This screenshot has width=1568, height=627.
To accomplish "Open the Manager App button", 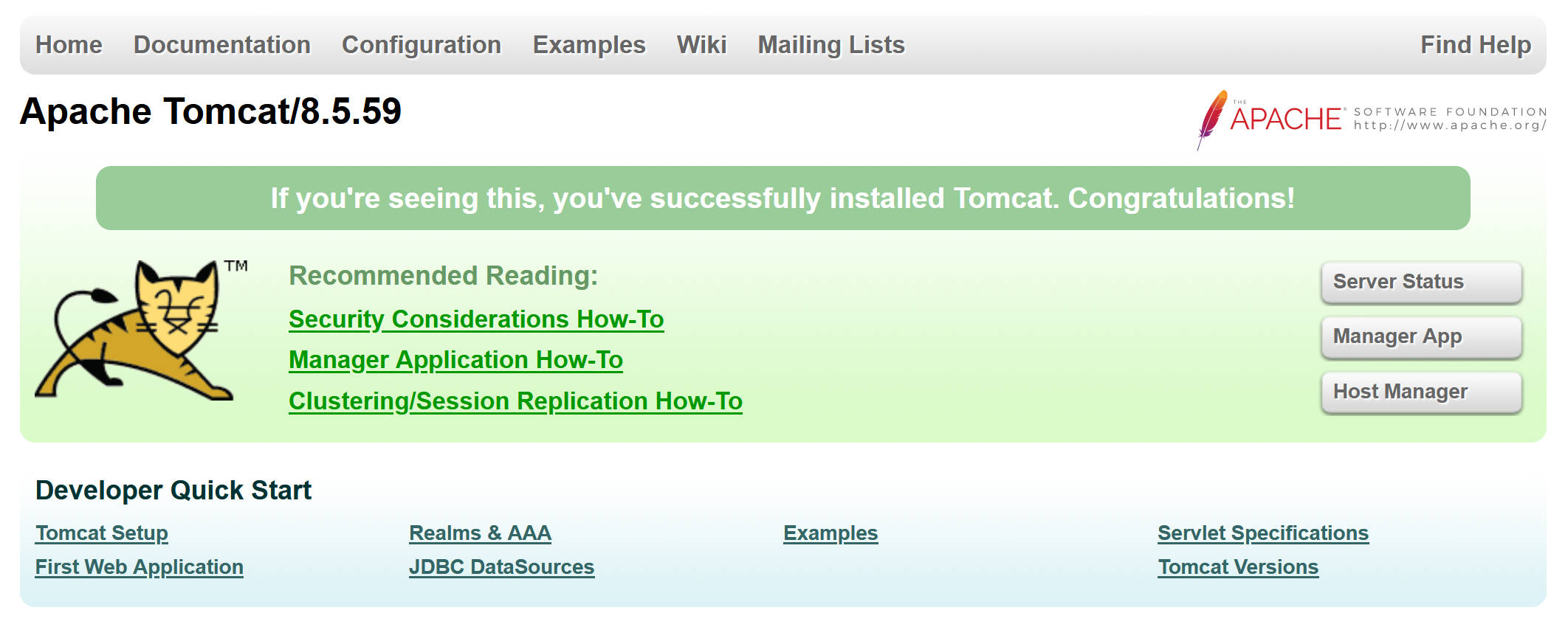I will [x=1421, y=336].
